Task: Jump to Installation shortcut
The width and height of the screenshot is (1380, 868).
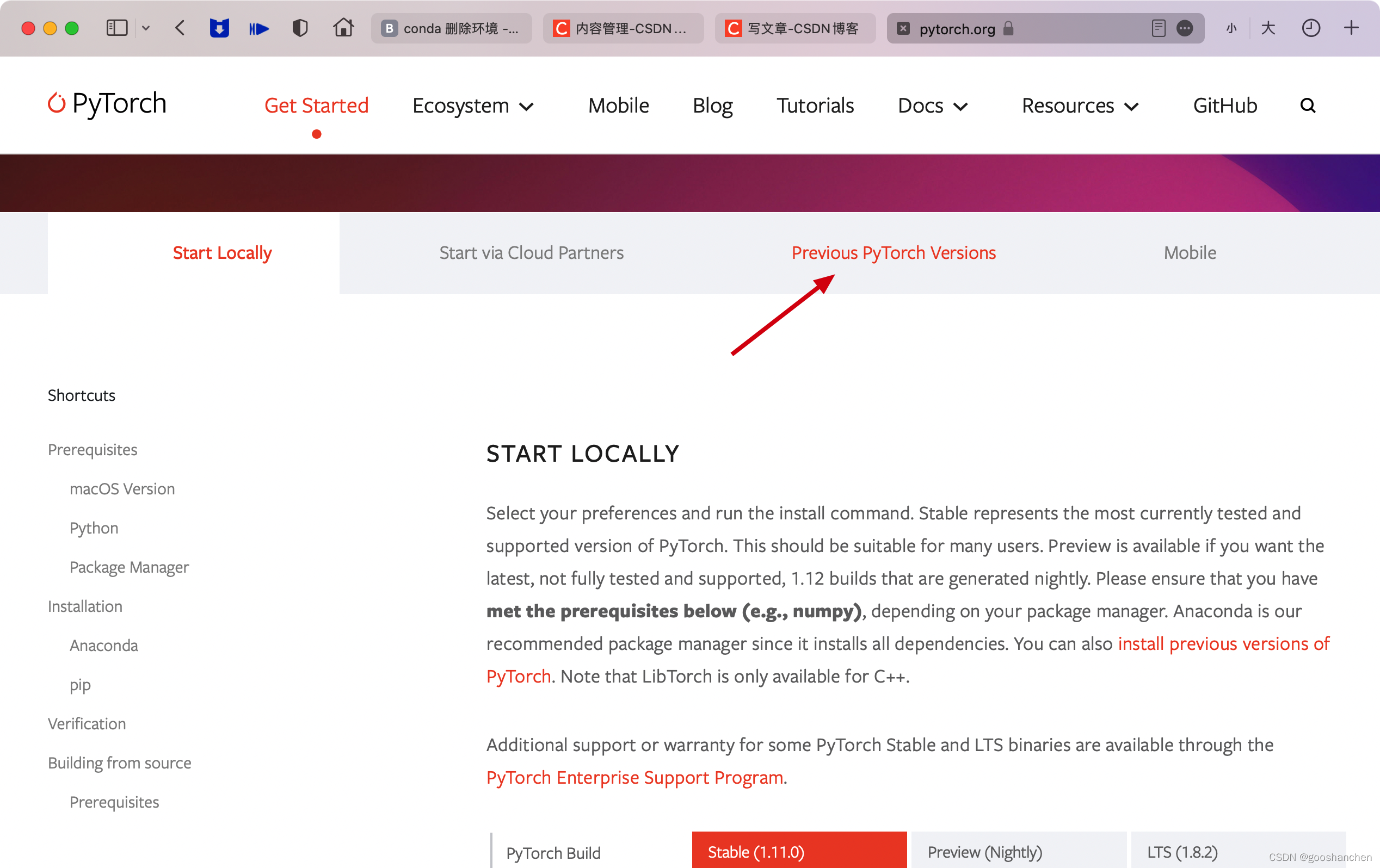Action: click(x=85, y=606)
